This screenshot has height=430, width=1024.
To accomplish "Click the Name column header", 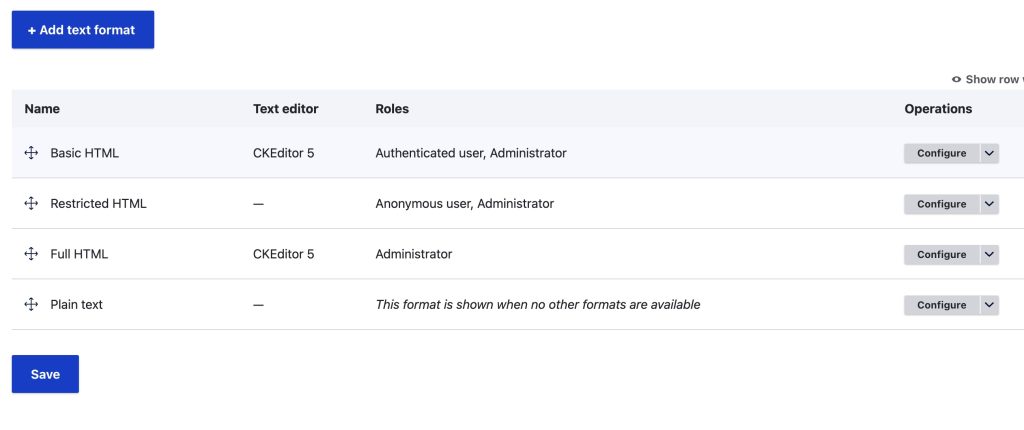I will [42, 108].
